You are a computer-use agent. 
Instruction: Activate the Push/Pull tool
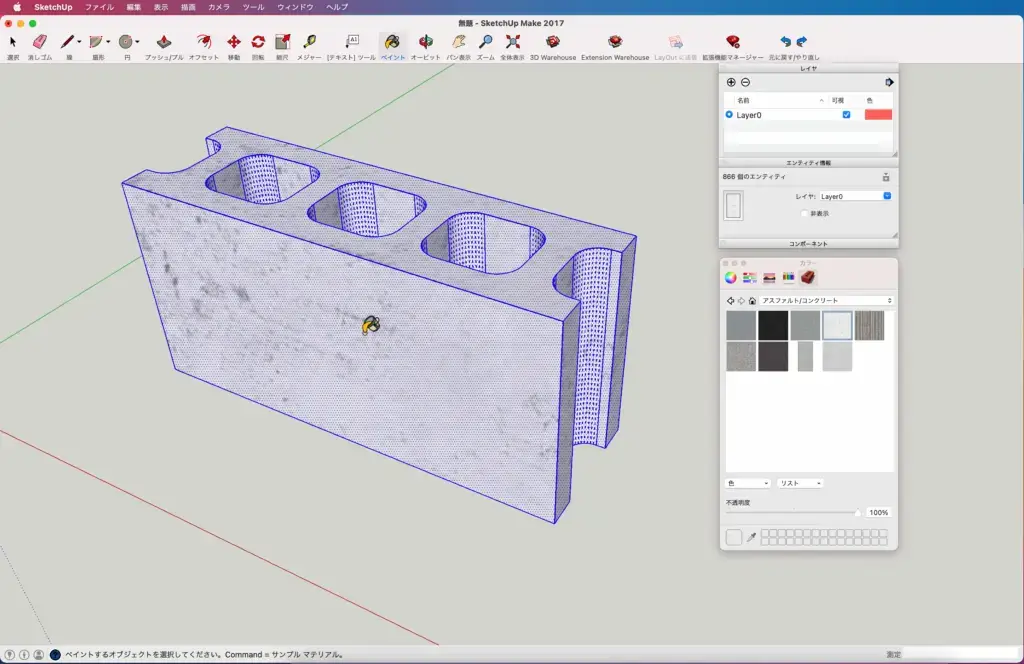tap(163, 42)
